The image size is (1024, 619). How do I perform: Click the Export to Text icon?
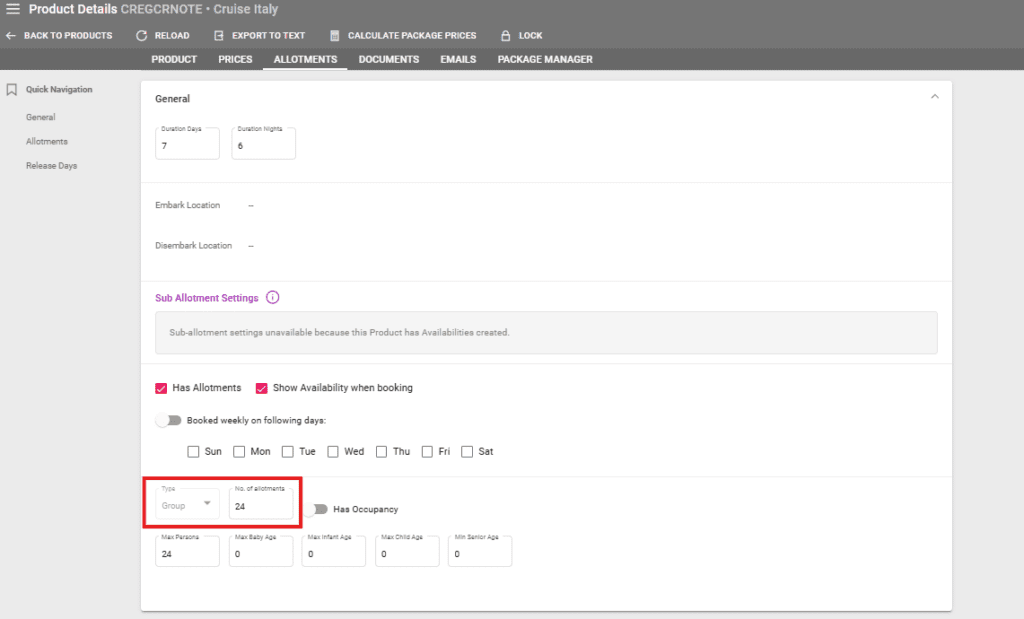[219, 36]
